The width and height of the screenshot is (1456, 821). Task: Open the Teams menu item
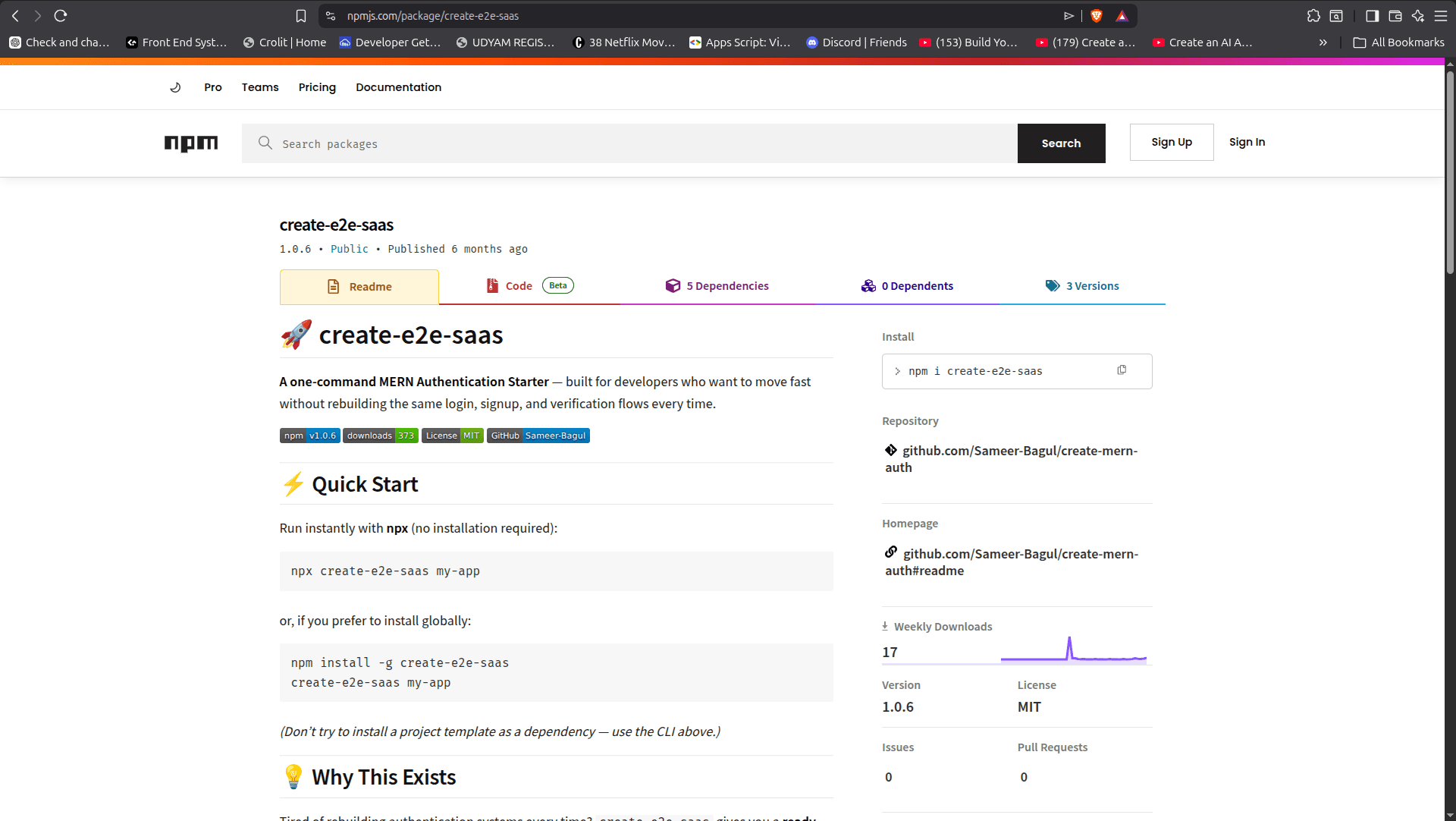pyautogui.click(x=260, y=87)
